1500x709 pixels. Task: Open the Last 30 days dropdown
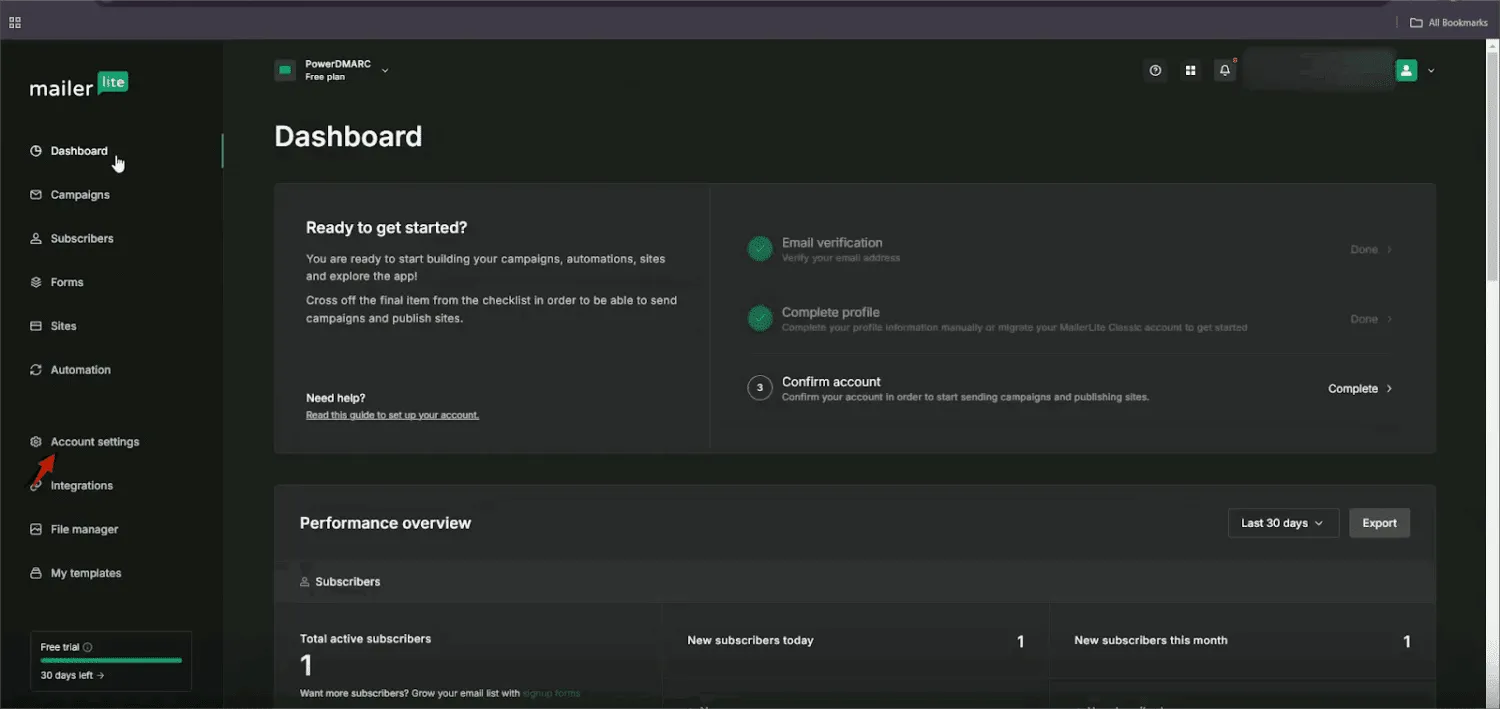click(1283, 523)
